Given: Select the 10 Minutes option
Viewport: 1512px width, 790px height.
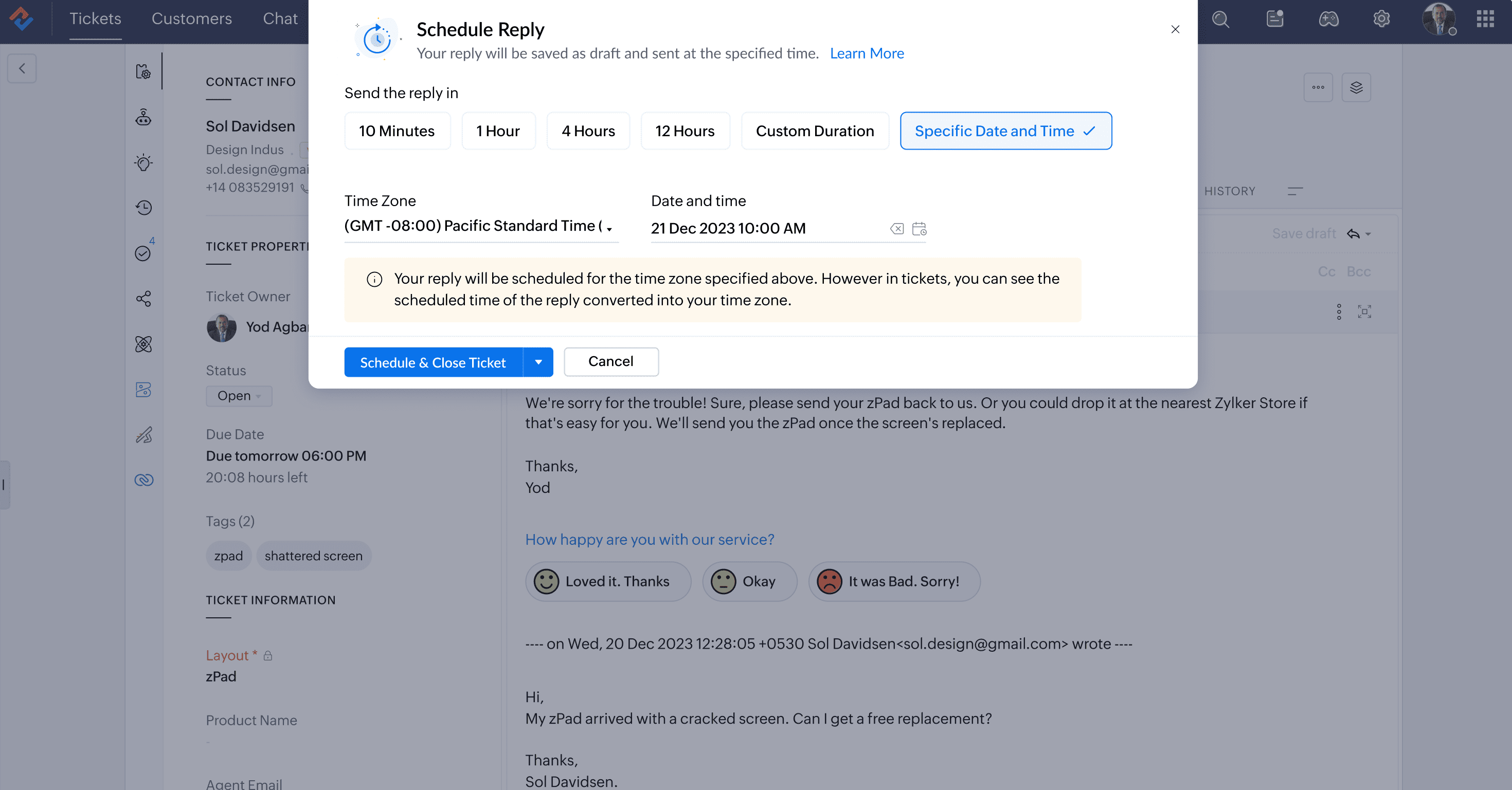Looking at the screenshot, I should pos(397,131).
